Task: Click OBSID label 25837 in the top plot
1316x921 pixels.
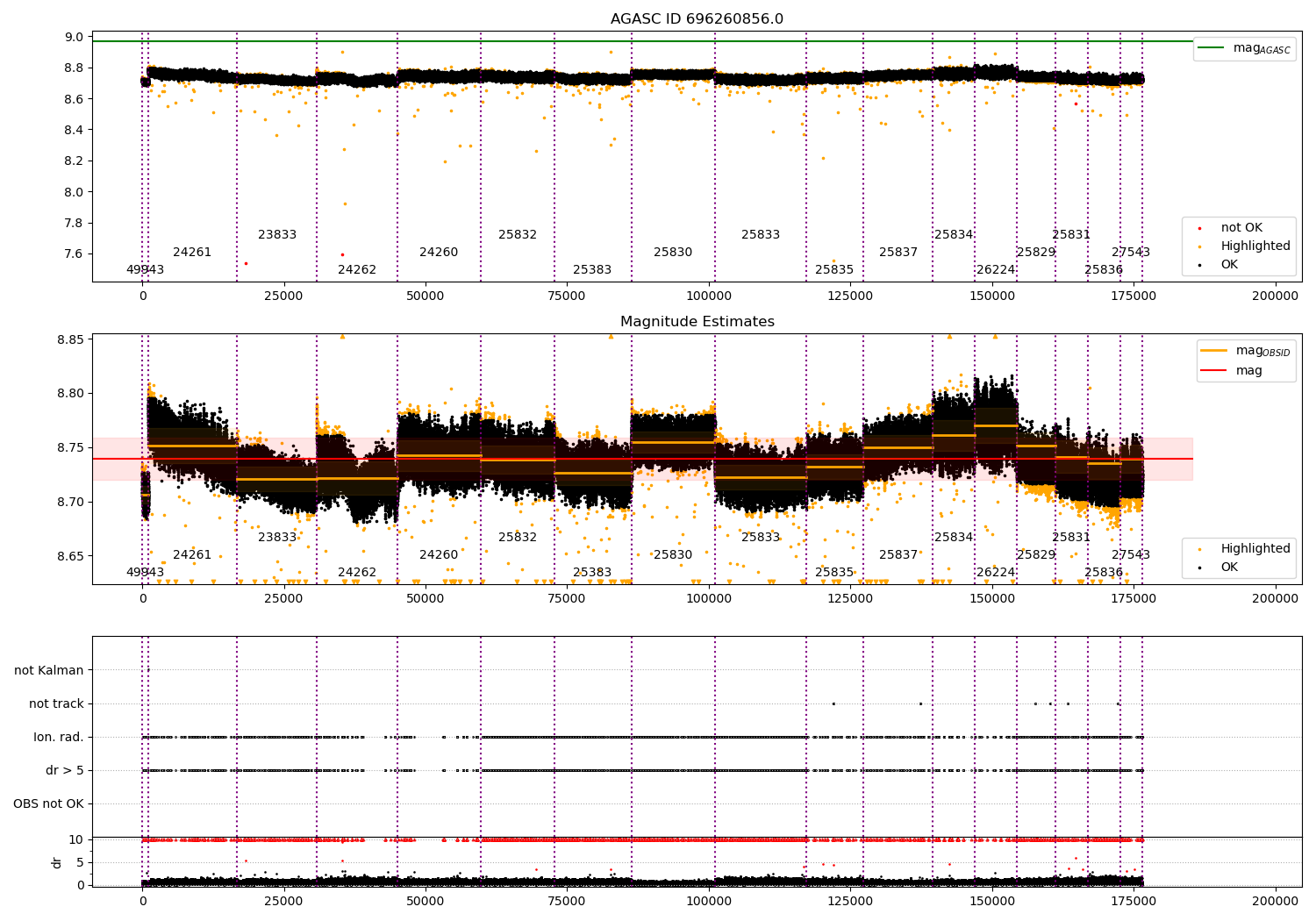Action: 898,253
